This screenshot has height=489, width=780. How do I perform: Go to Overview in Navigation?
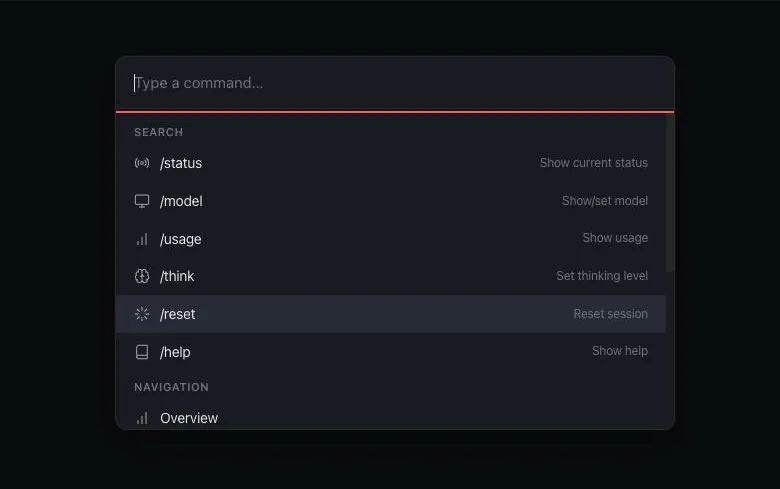[189, 418]
